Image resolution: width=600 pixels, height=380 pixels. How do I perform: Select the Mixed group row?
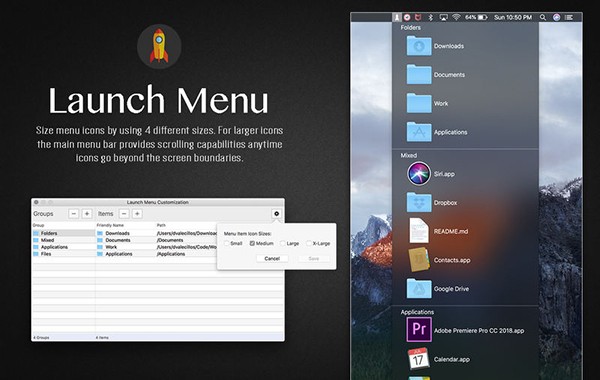[64, 240]
